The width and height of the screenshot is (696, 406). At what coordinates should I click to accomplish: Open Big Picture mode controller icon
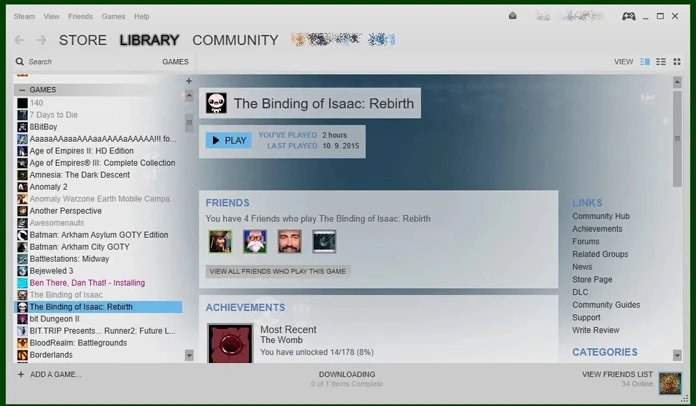(628, 16)
